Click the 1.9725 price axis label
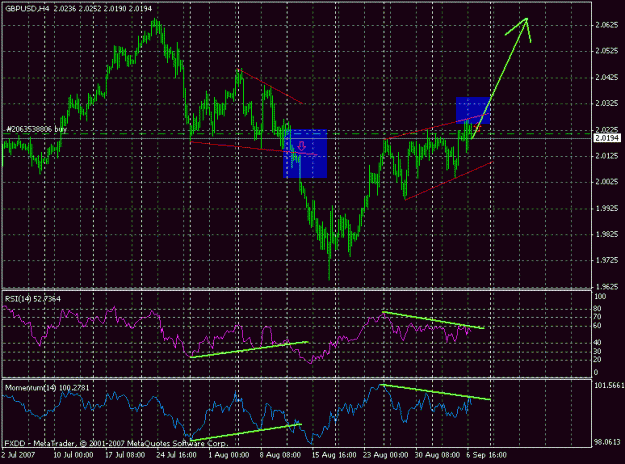This screenshot has height=464, width=625. pos(606,260)
